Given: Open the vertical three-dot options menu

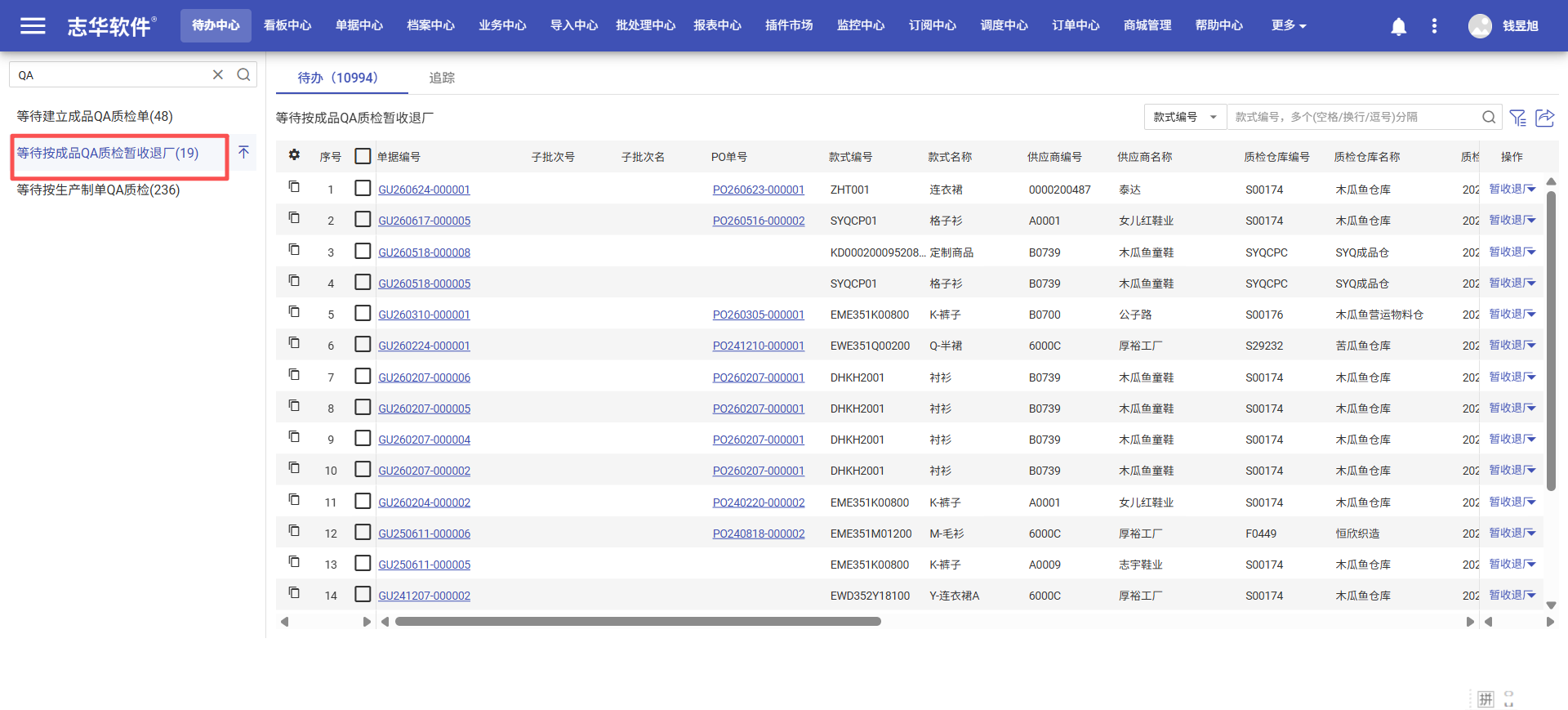Looking at the screenshot, I should 1434,26.
